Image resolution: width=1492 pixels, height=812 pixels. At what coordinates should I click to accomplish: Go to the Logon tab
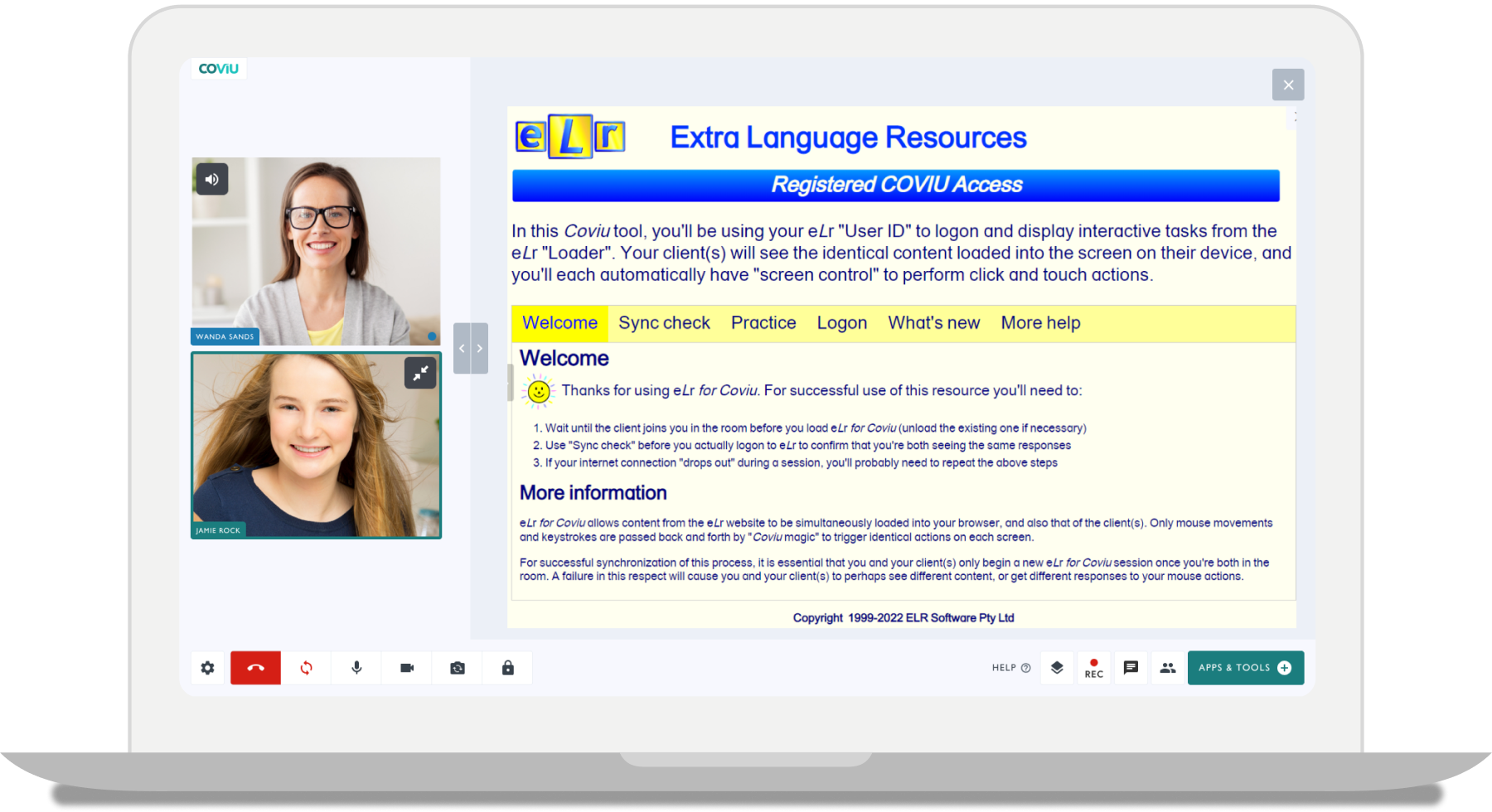click(x=842, y=323)
